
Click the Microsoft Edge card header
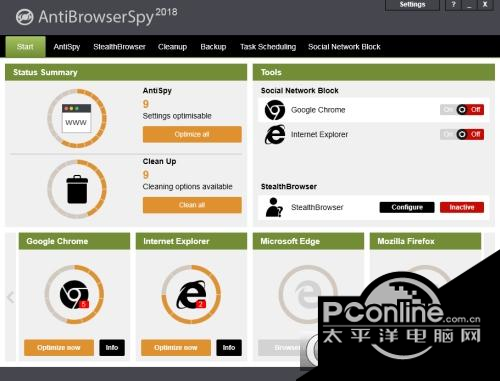[x=308, y=241]
